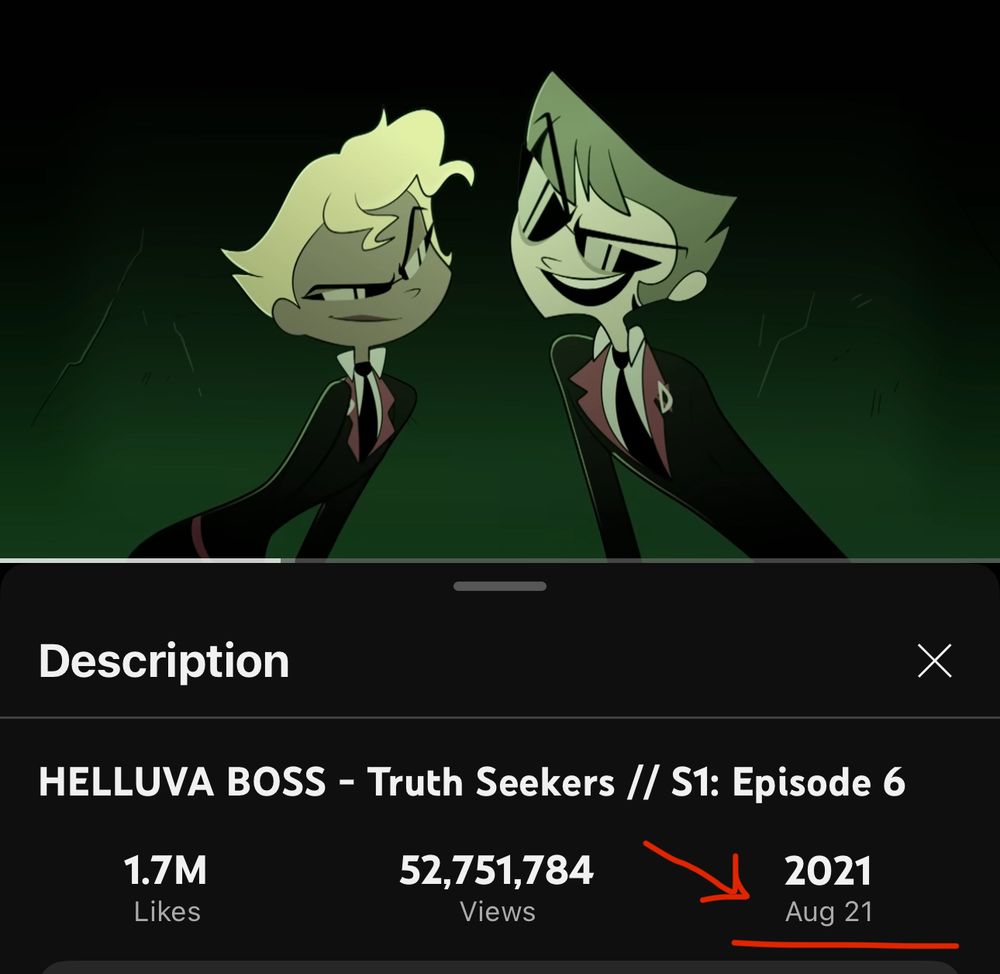Tap the Aug 21 upload date
Screen dimensions: 1000x974
point(828,912)
